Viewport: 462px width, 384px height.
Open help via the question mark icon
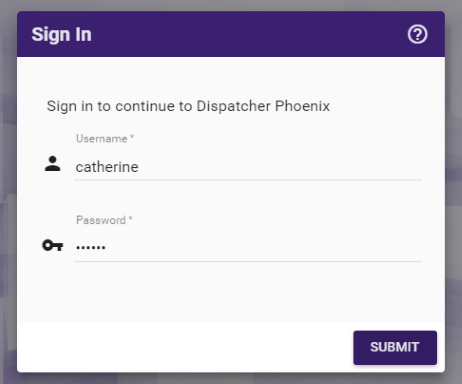point(417,34)
